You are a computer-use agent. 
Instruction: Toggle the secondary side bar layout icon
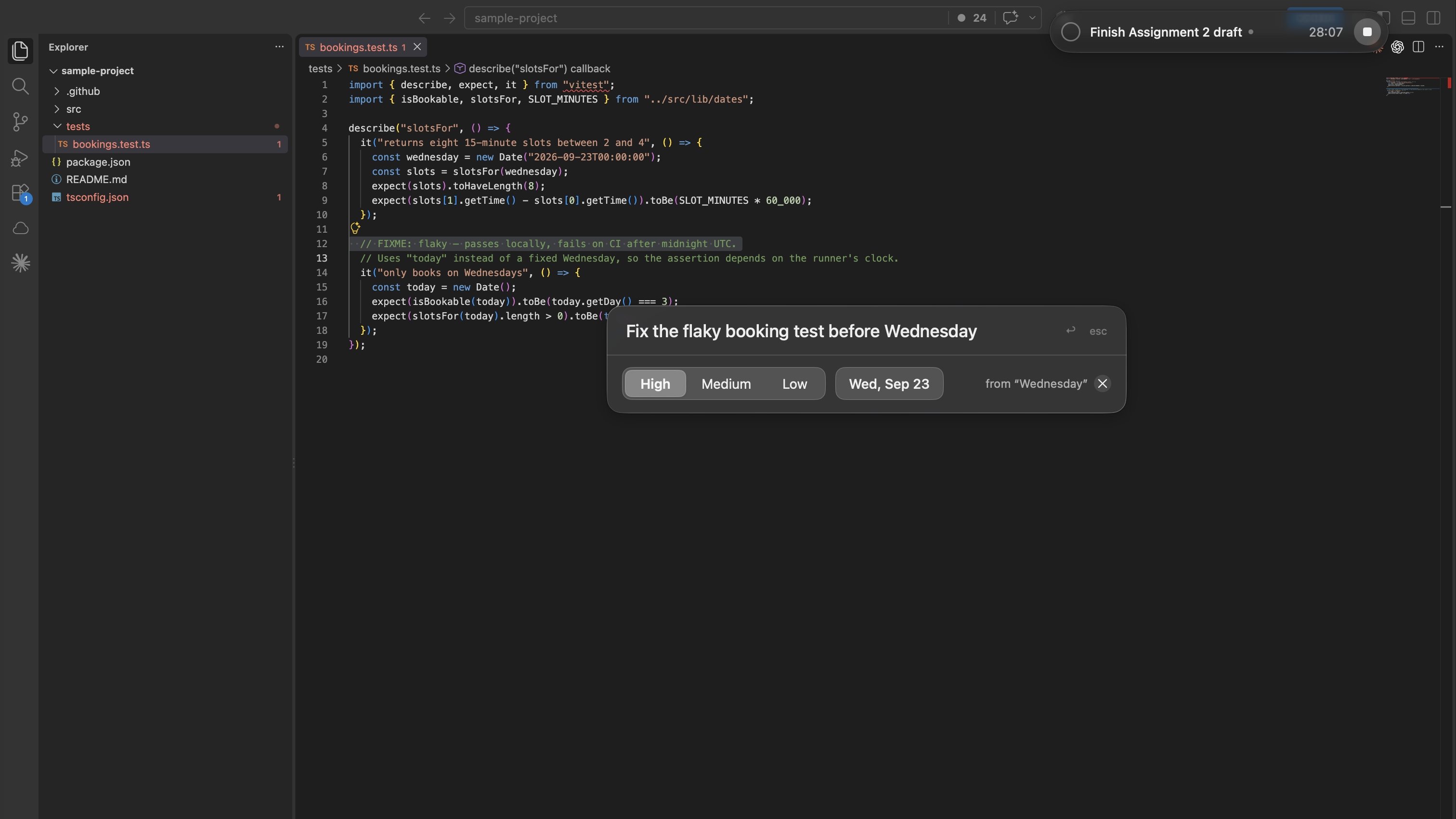click(x=1433, y=18)
